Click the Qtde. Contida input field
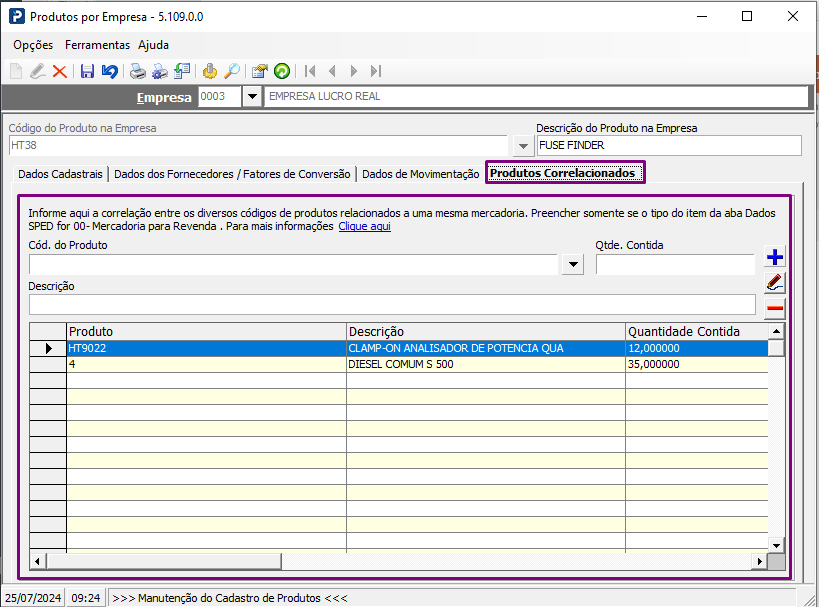This screenshot has width=819, height=607. coord(675,264)
